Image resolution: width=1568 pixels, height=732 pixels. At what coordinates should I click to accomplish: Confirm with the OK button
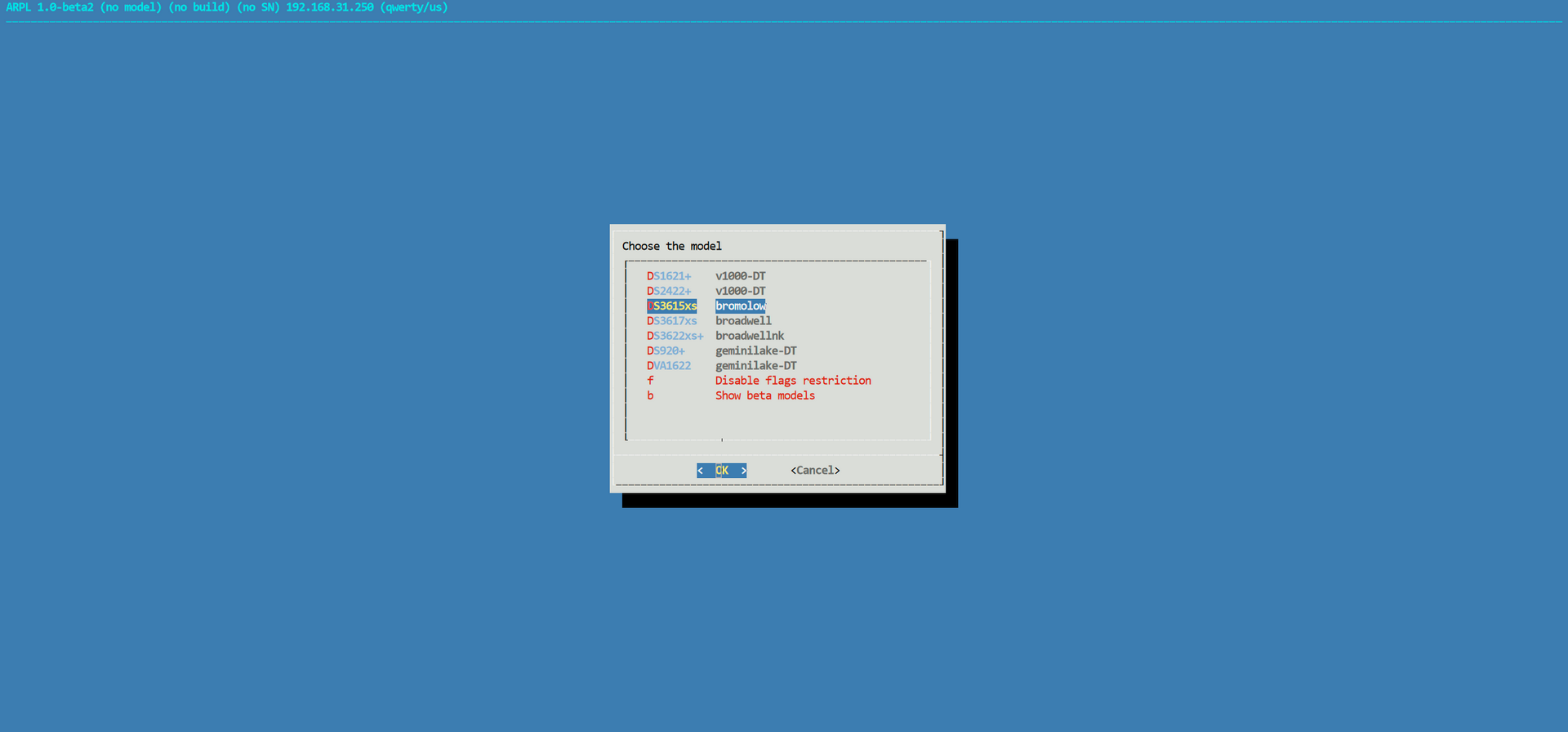coord(722,471)
